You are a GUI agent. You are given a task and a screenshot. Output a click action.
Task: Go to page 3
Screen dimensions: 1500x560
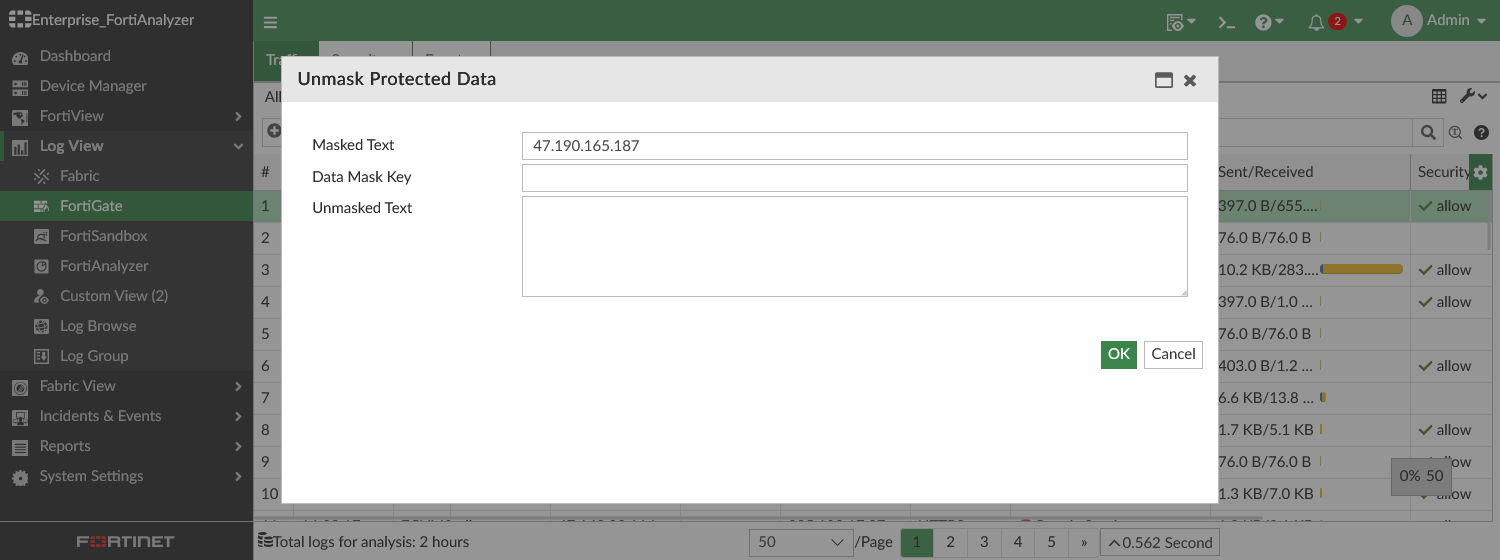(x=984, y=542)
